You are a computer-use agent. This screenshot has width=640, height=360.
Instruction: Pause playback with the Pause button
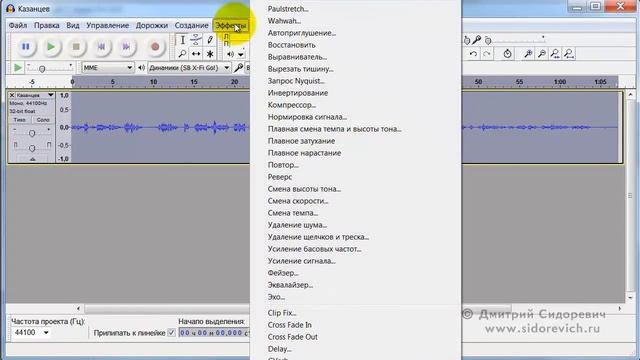pos(25,47)
